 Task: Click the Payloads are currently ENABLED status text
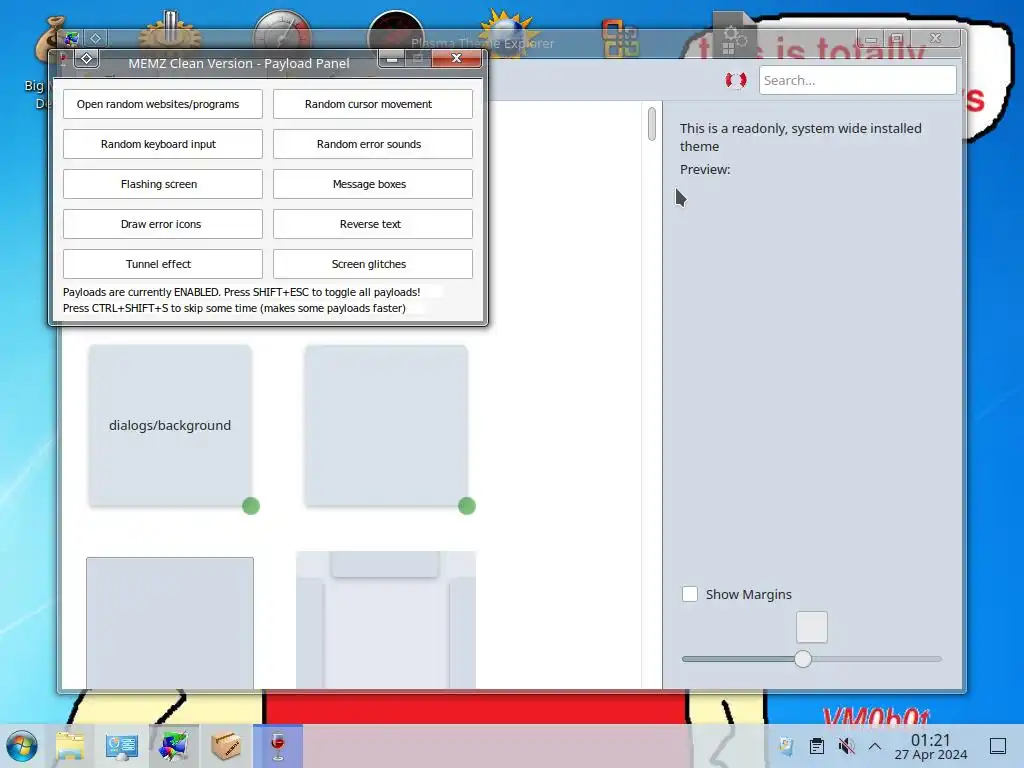241,292
